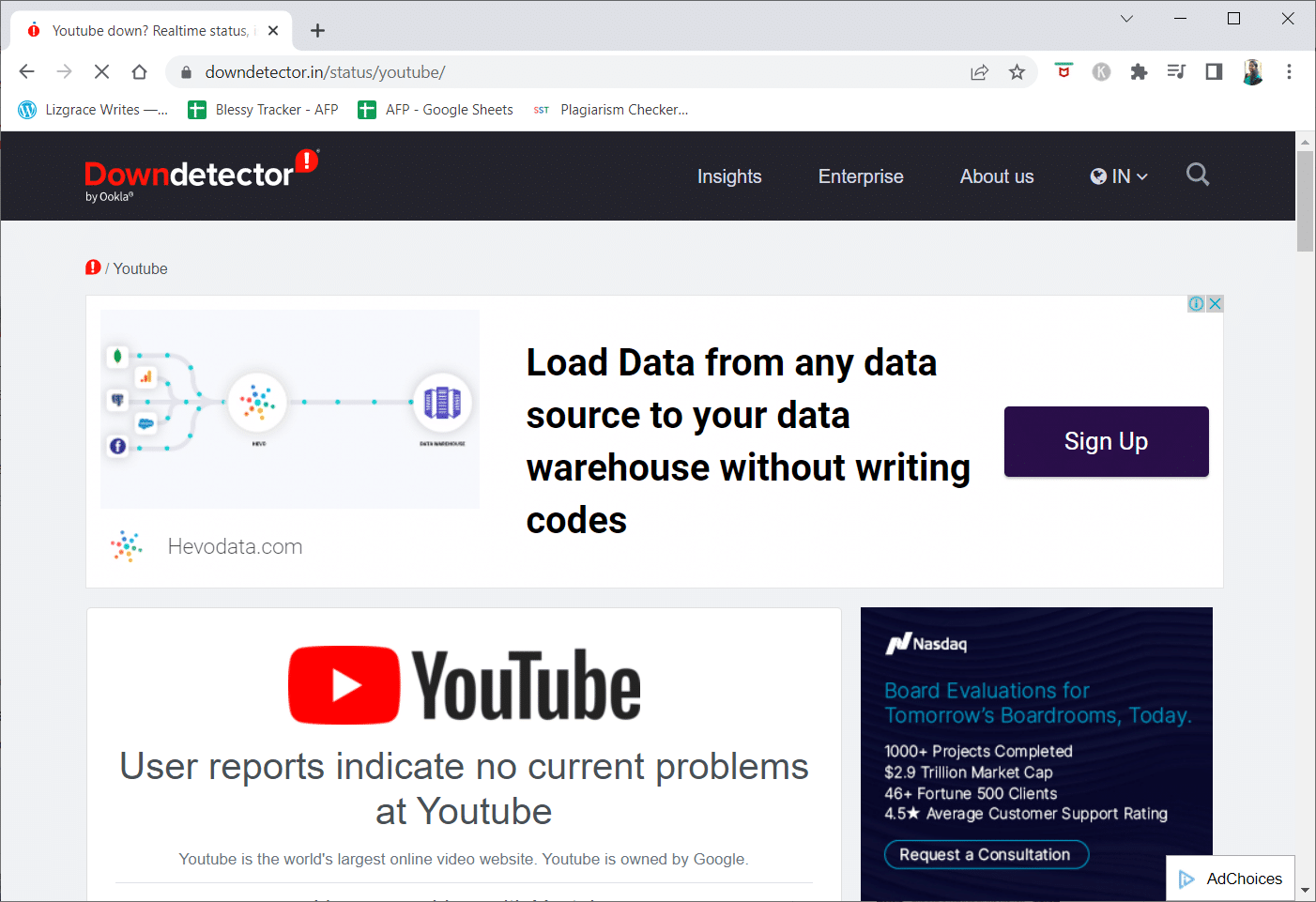Screen dimensions: 1316x902
Task: Open a new browser tab
Action: [317, 31]
